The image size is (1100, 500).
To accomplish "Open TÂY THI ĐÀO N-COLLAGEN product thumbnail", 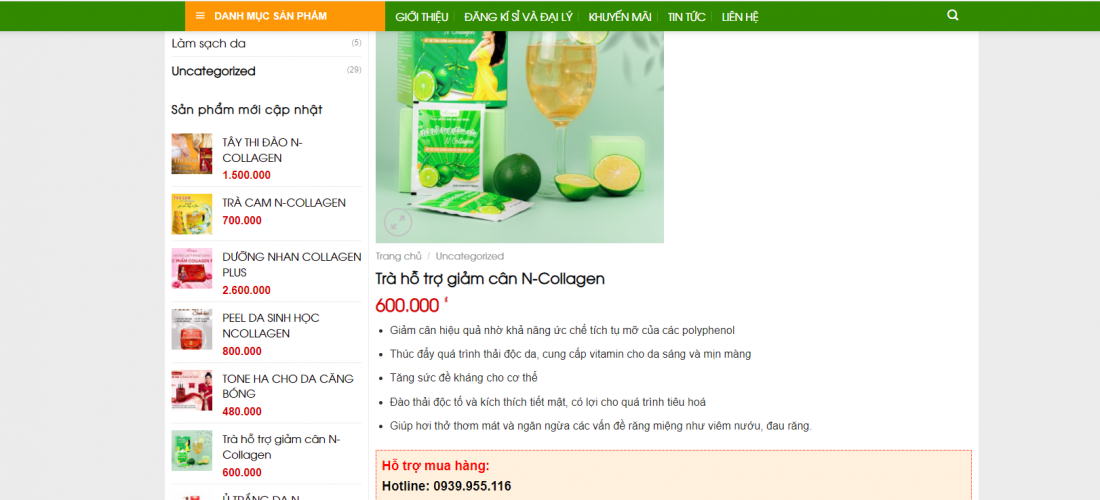I will point(192,154).
